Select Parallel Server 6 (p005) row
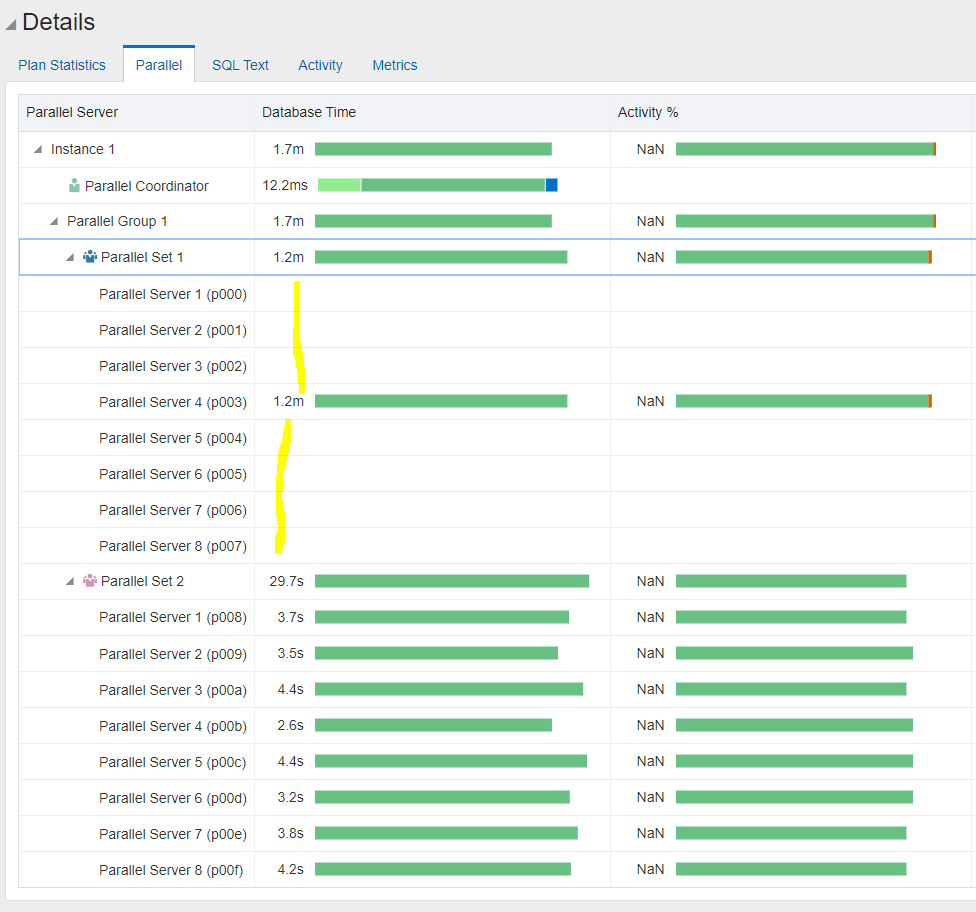976x912 pixels. coord(497,474)
